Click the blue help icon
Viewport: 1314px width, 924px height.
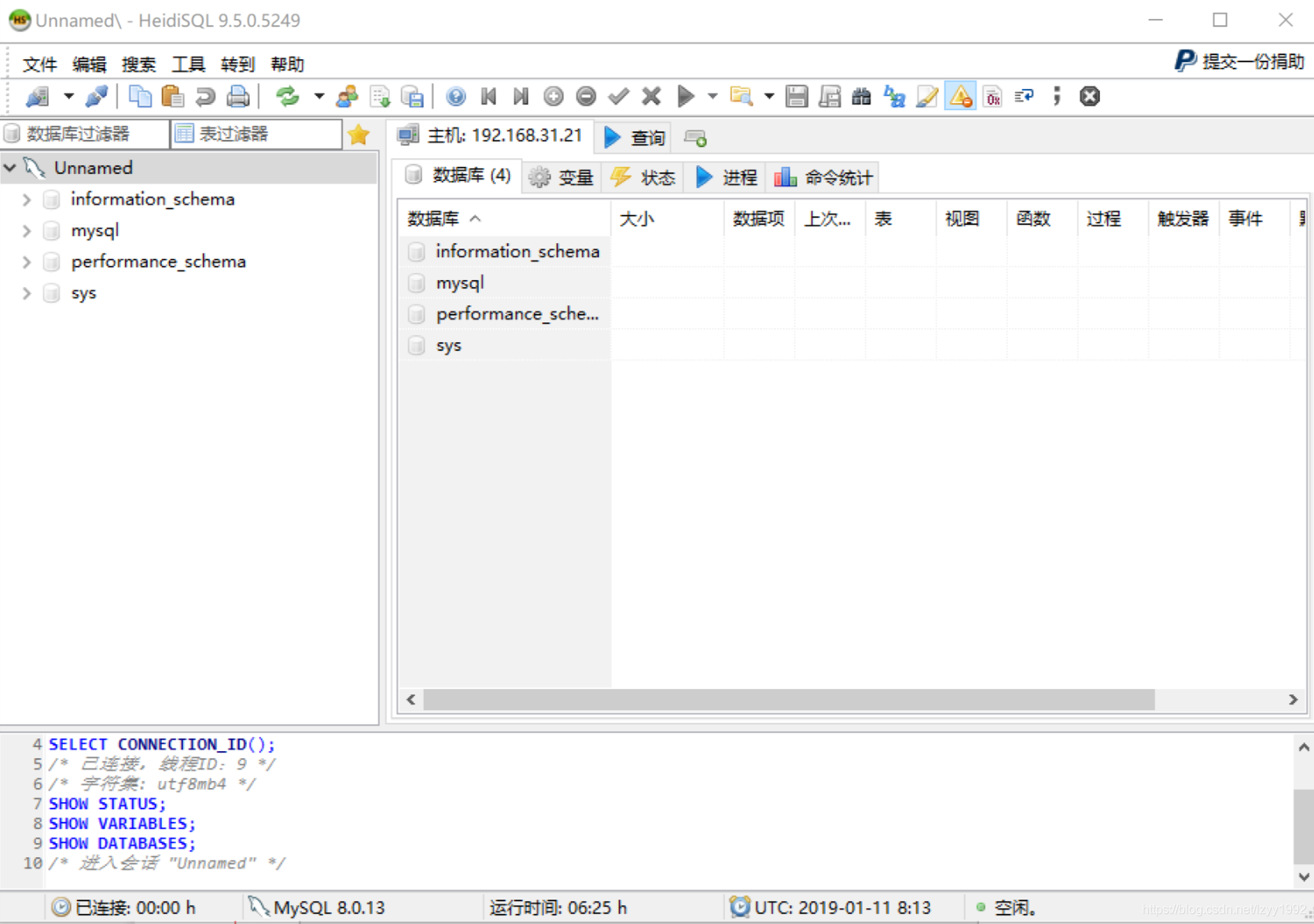tap(455, 97)
